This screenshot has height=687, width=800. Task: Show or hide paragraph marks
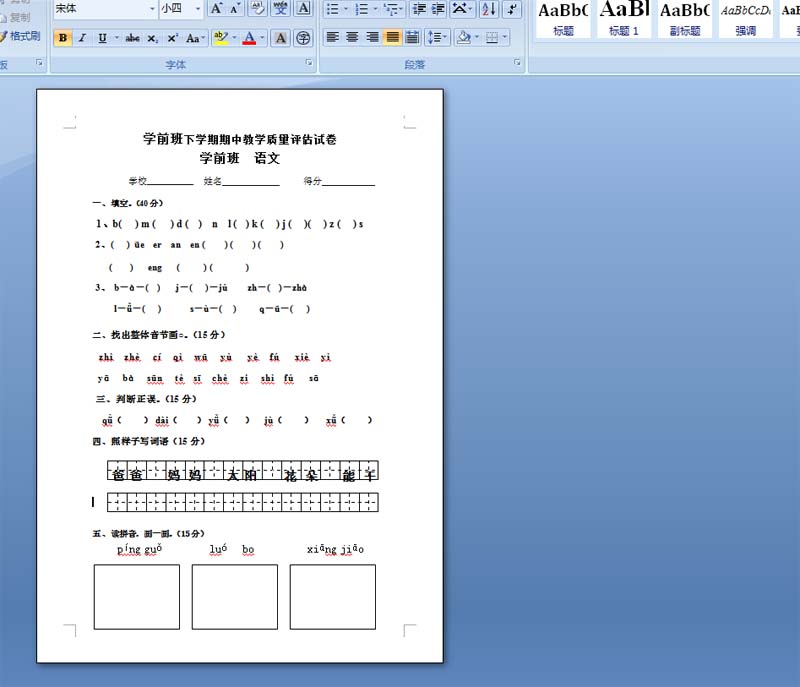512,8
